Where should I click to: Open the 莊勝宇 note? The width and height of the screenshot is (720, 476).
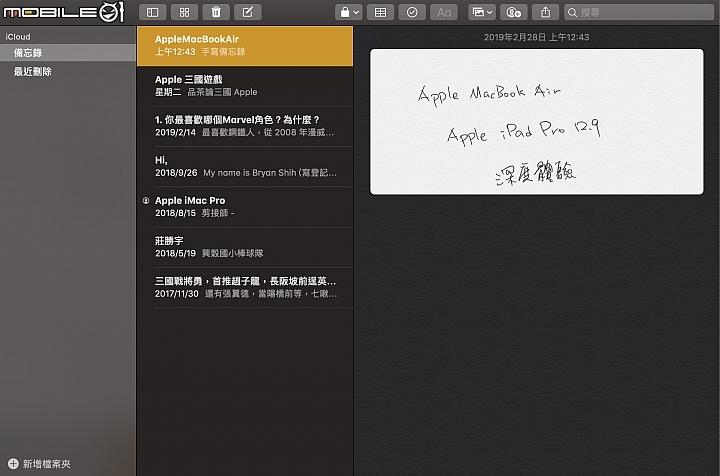pos(245,247)
